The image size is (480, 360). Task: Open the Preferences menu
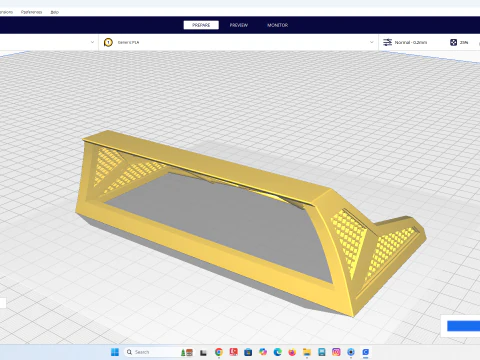click(x=31, y=12)
